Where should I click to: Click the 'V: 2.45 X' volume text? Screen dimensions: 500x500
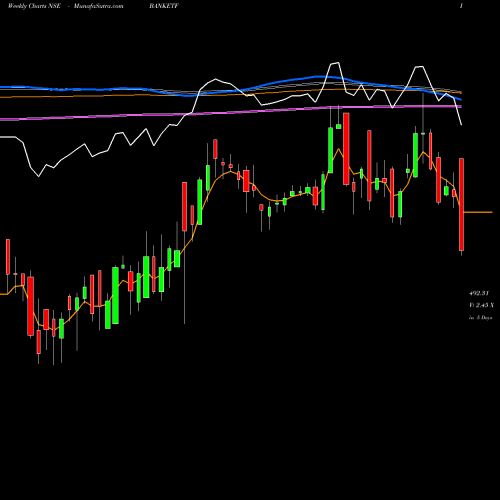point(481,305)
